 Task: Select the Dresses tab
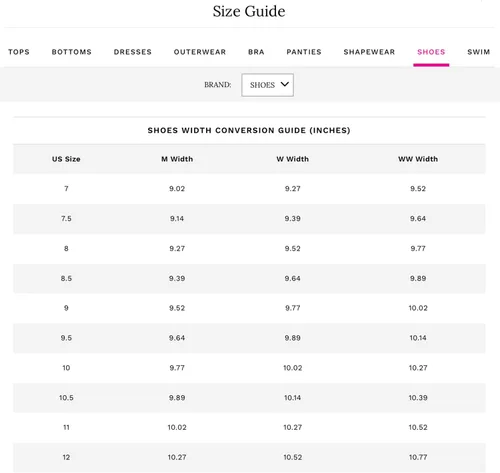133,52
